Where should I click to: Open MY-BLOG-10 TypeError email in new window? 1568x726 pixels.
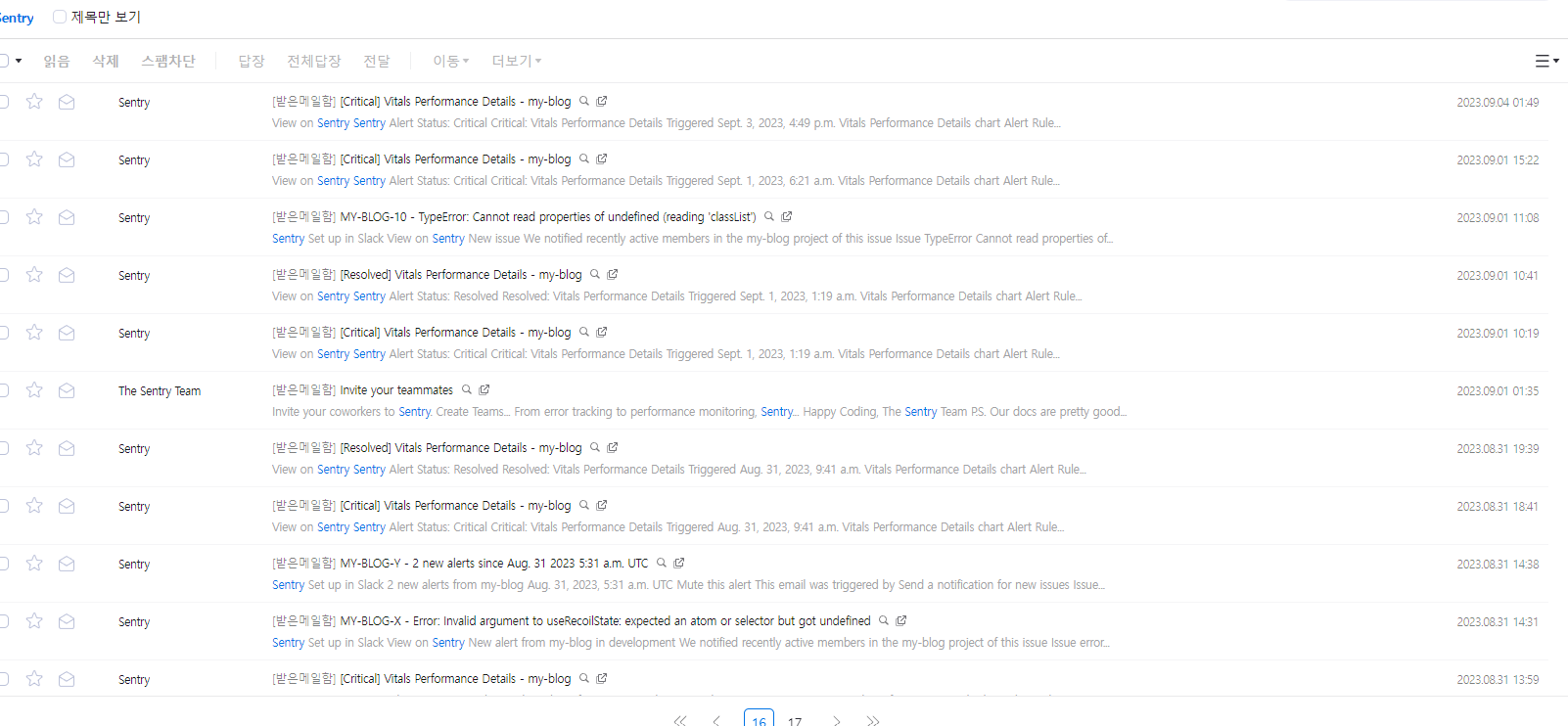click(x=787, y=216)
